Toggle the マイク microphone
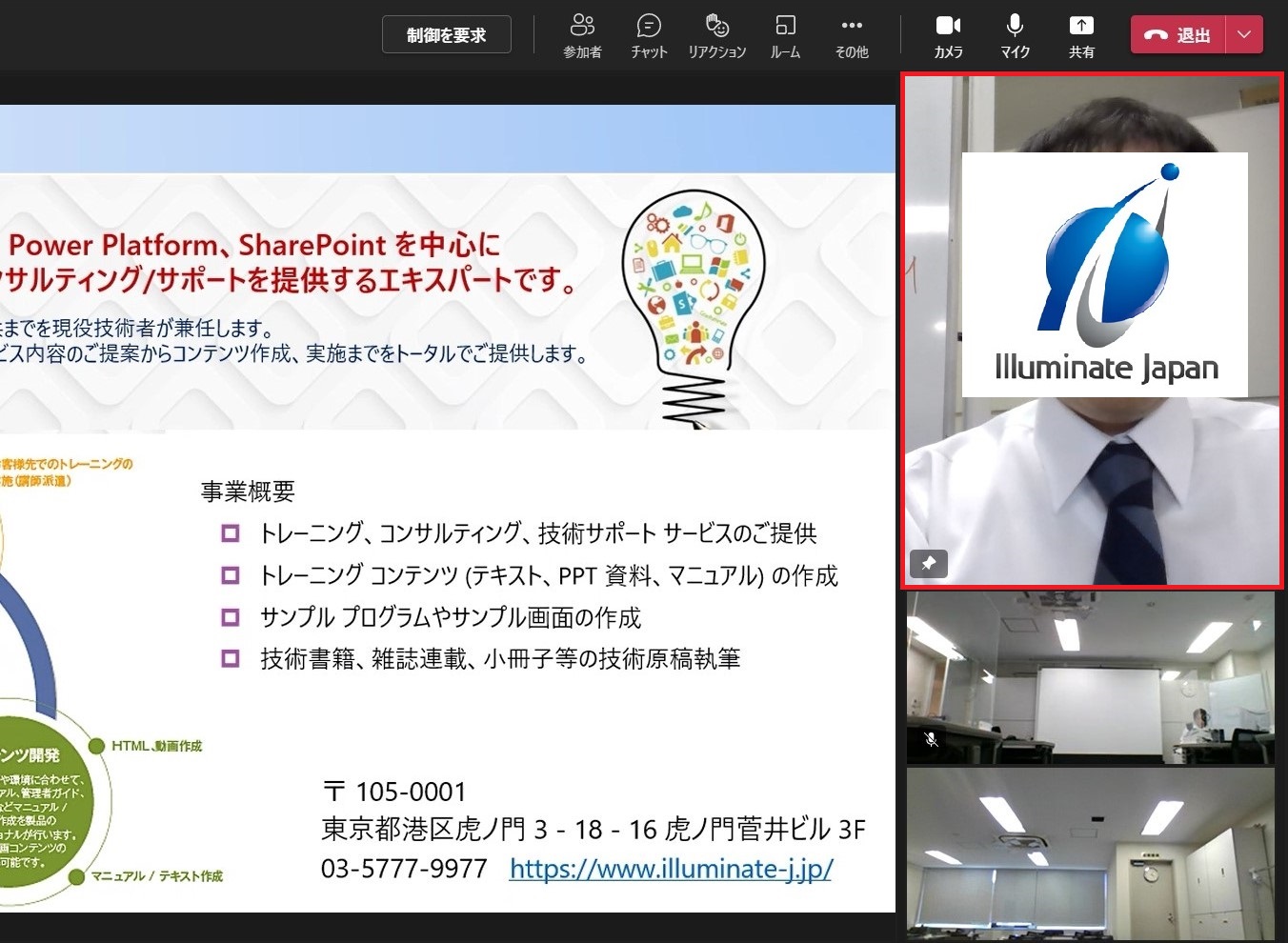The image size is (1288, 943). [1015, 36]
